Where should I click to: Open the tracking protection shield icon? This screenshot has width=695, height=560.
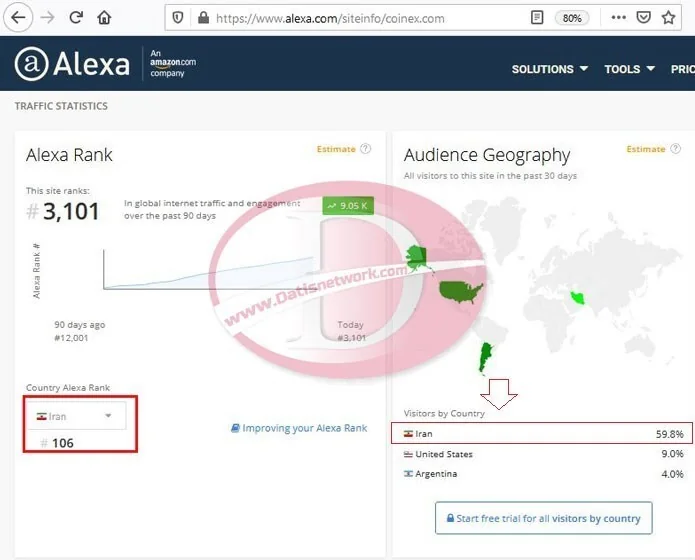coord(178,17)
